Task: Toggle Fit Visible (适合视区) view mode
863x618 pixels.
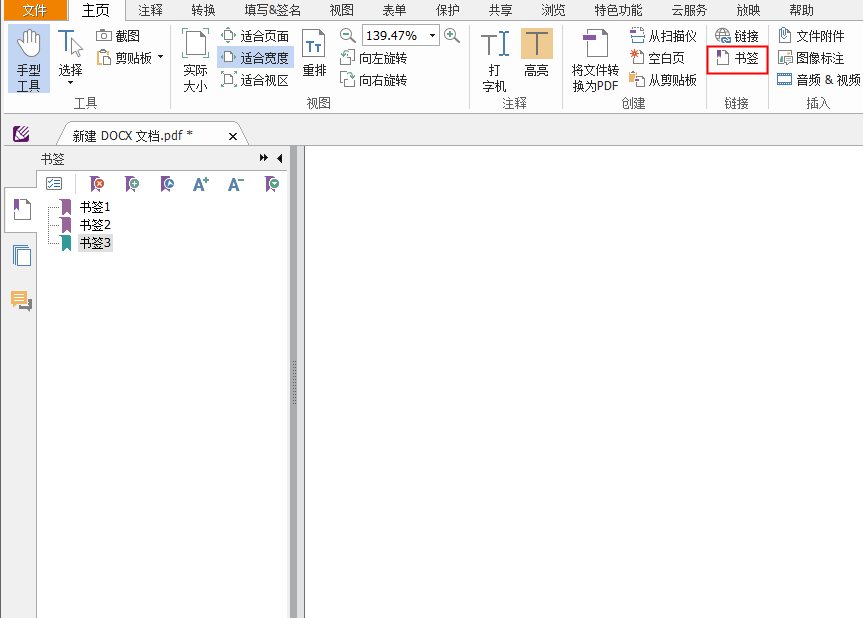Action: pos(255,80)
